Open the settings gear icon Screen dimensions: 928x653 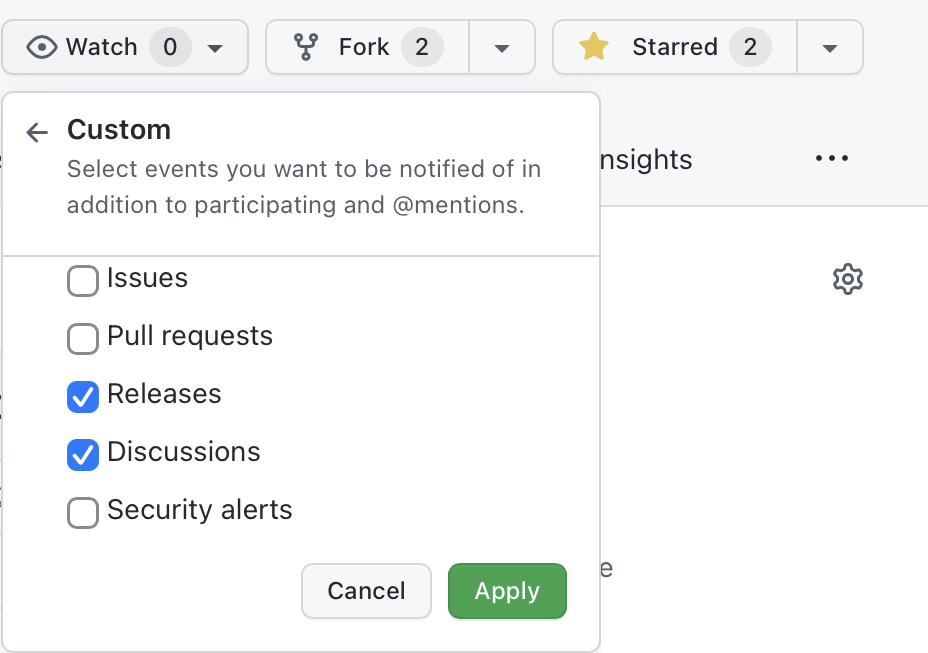[x=848, y=279]
